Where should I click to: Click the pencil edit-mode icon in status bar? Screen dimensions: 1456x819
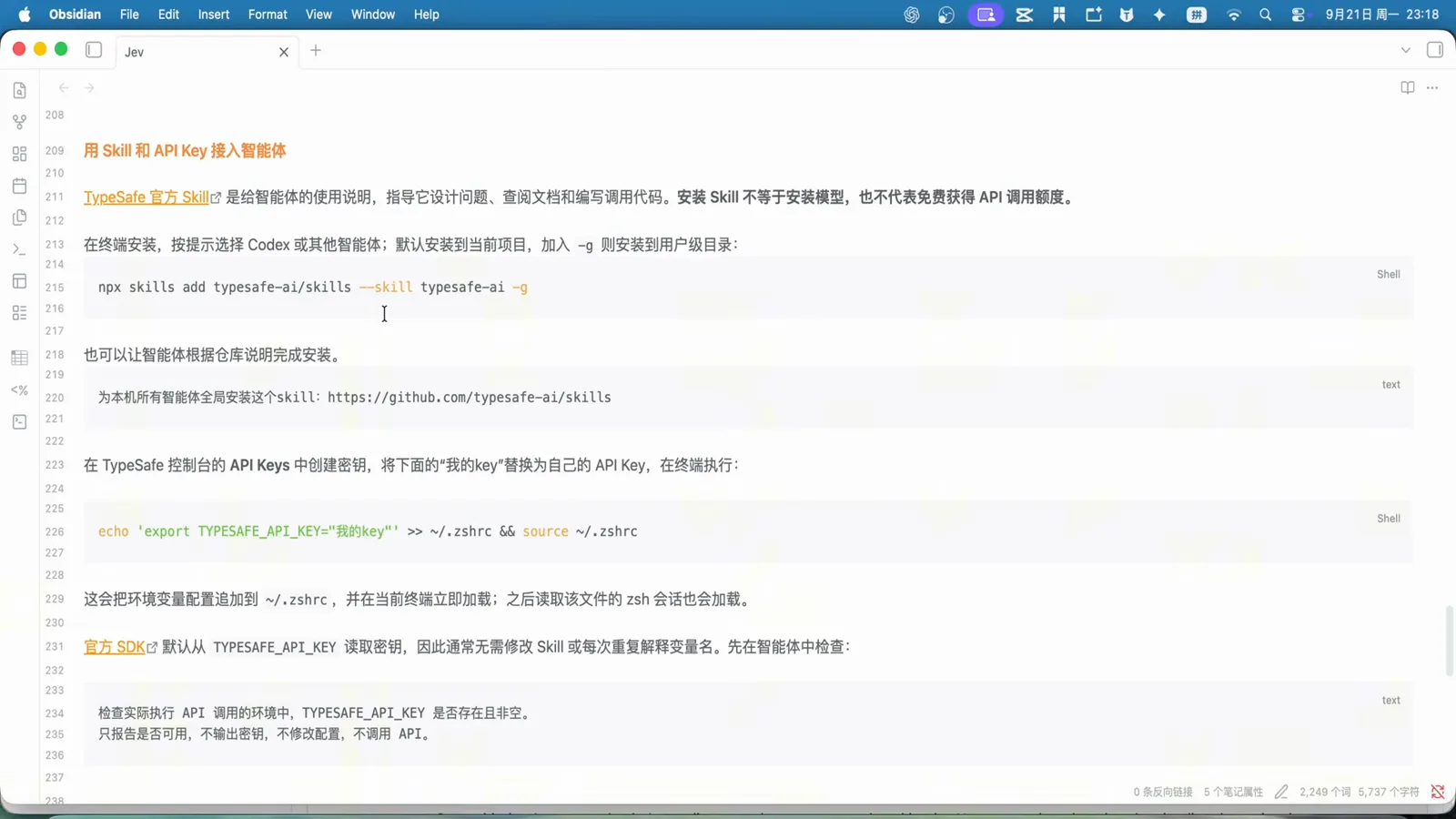(x=1281, y=792)
